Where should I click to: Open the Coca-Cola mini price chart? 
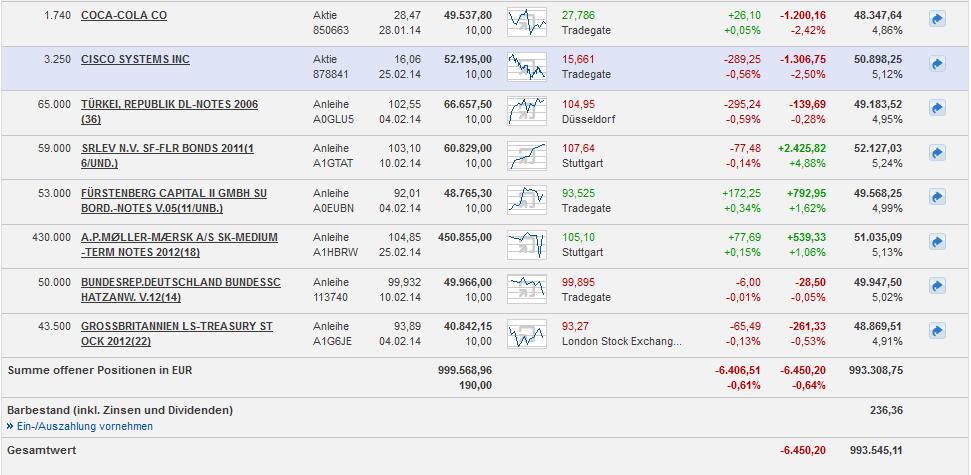pyautogui.click(x=526, y=22)
